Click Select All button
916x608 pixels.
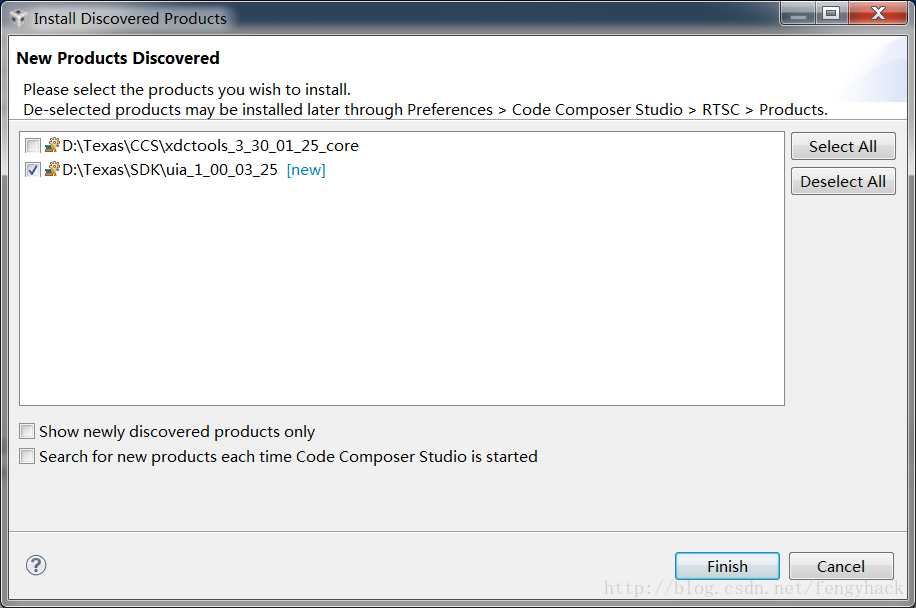coord(843,146)
